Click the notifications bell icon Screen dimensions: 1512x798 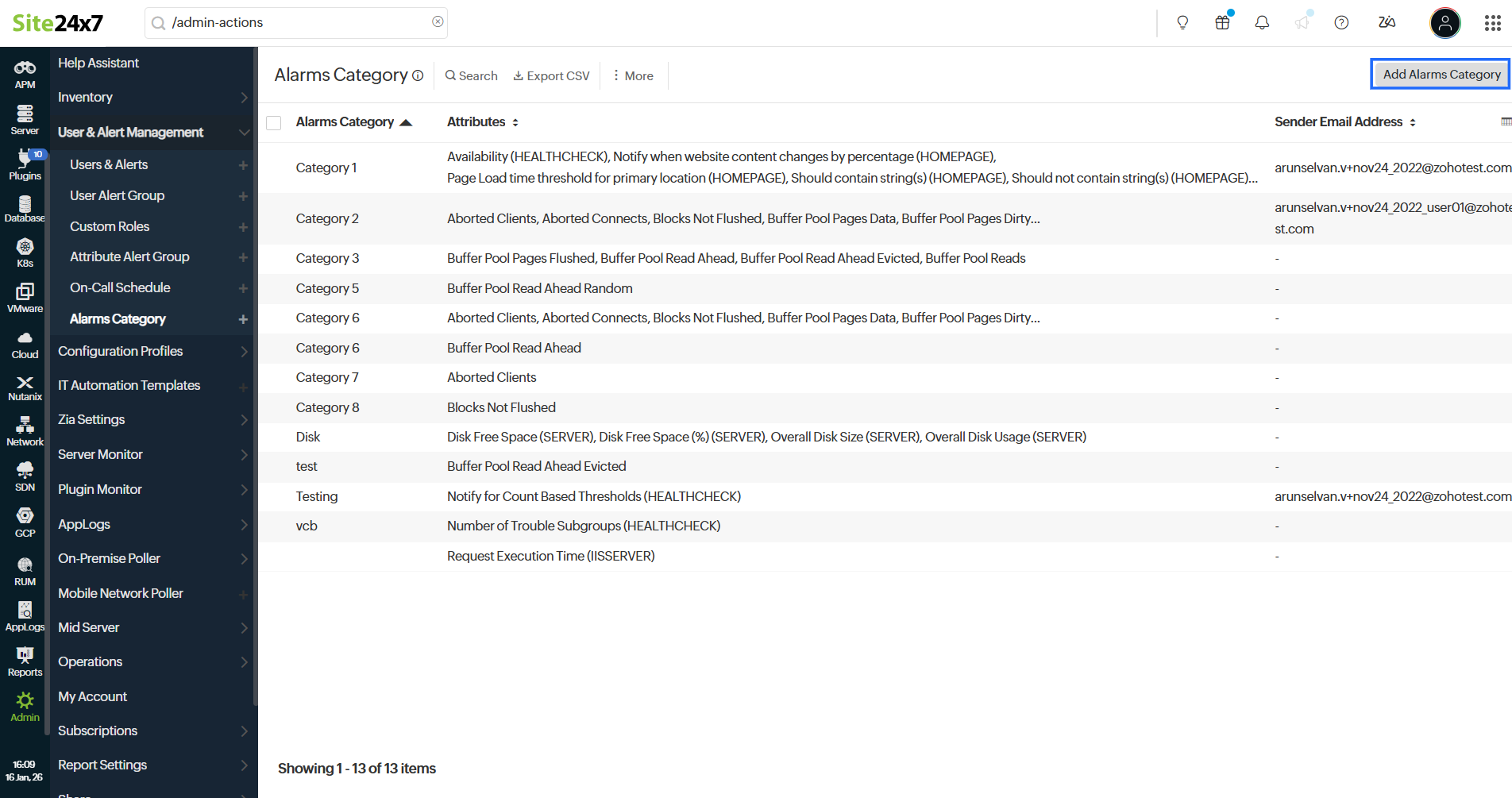(x=1262, y=22)
